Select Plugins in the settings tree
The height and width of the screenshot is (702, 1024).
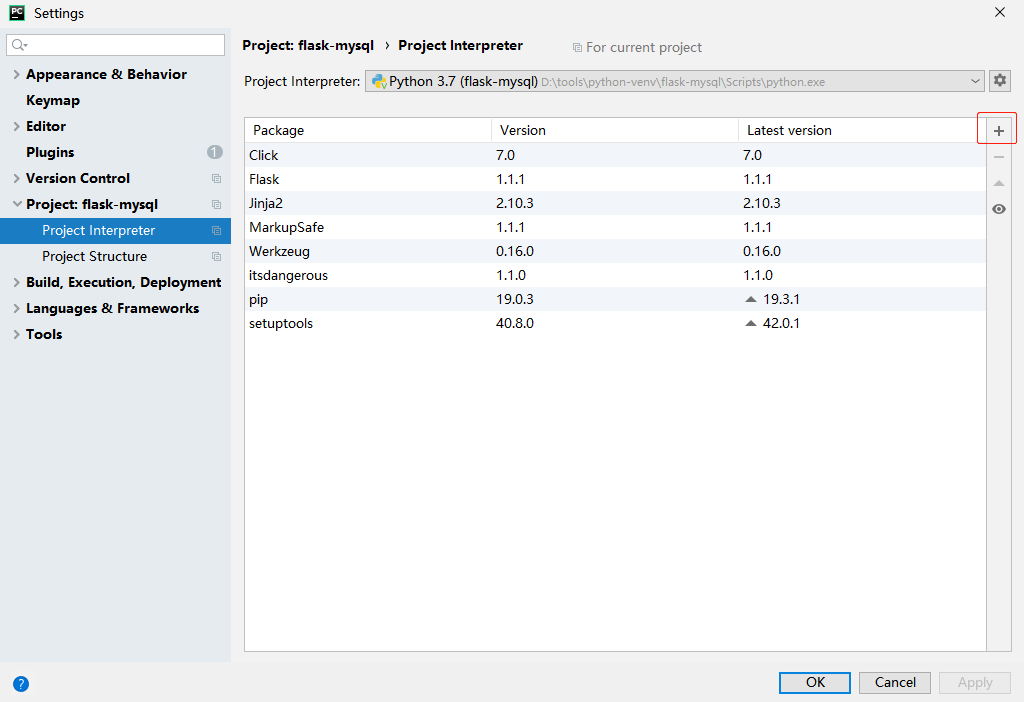(50, 152)
